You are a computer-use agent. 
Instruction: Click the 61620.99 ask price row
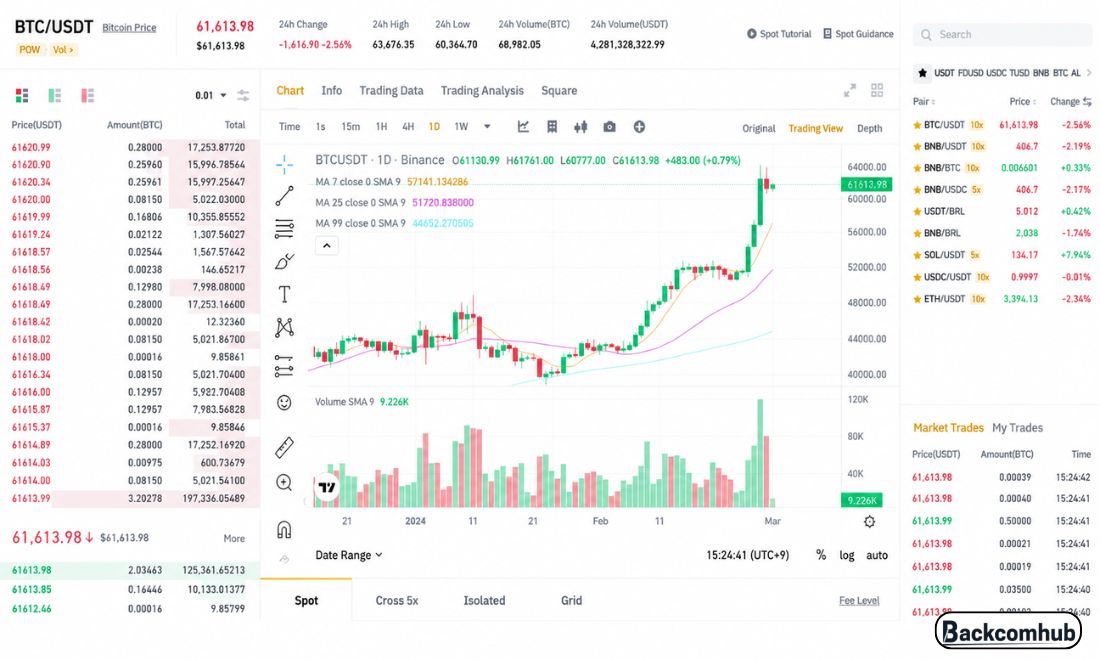click(x=129, y=147)
